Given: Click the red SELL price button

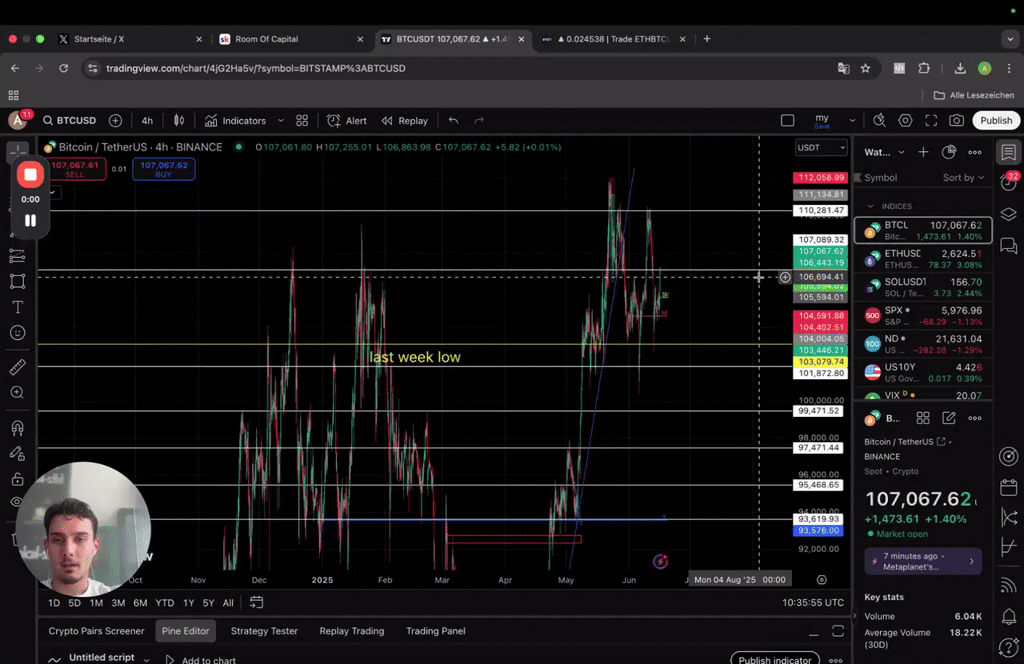Looking at the screenshot, I should click(x=76, y=169).
